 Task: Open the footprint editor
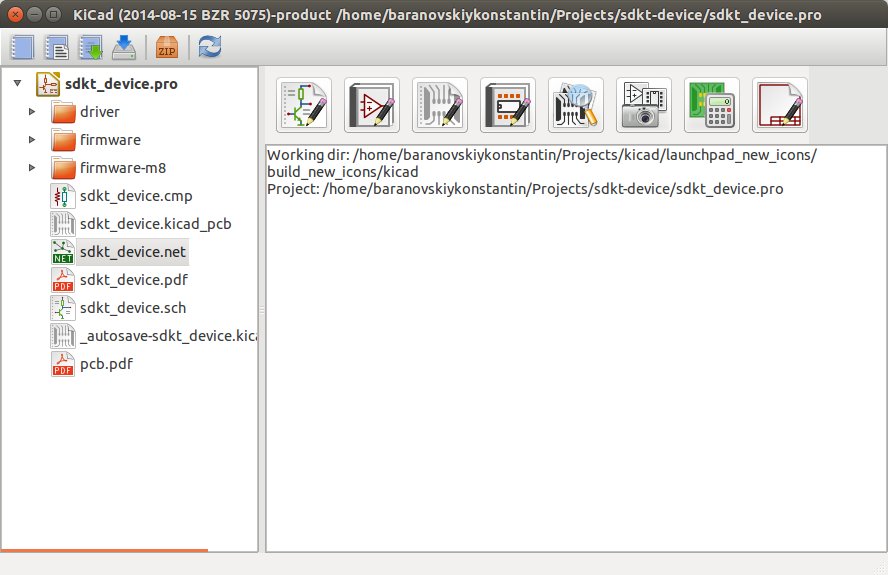tap(508, 105)
